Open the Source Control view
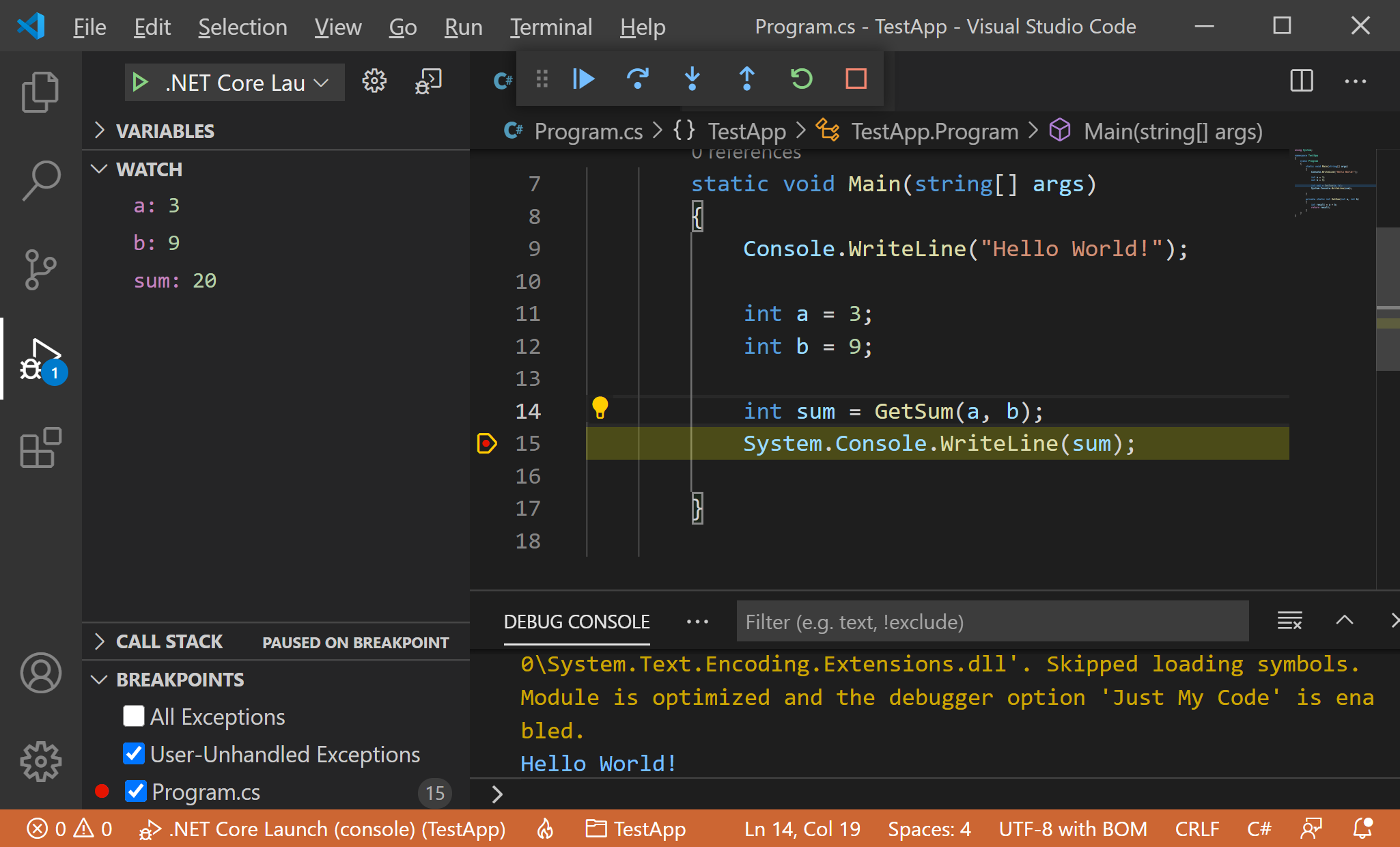The width and height of the screenshot is (1400, 847). 40,269
